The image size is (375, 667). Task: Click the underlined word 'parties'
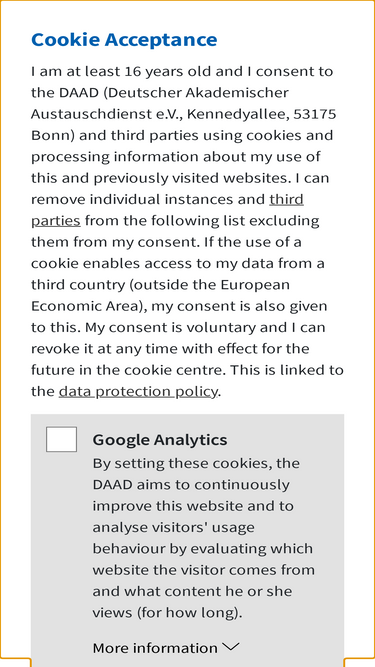pos(56,221)
